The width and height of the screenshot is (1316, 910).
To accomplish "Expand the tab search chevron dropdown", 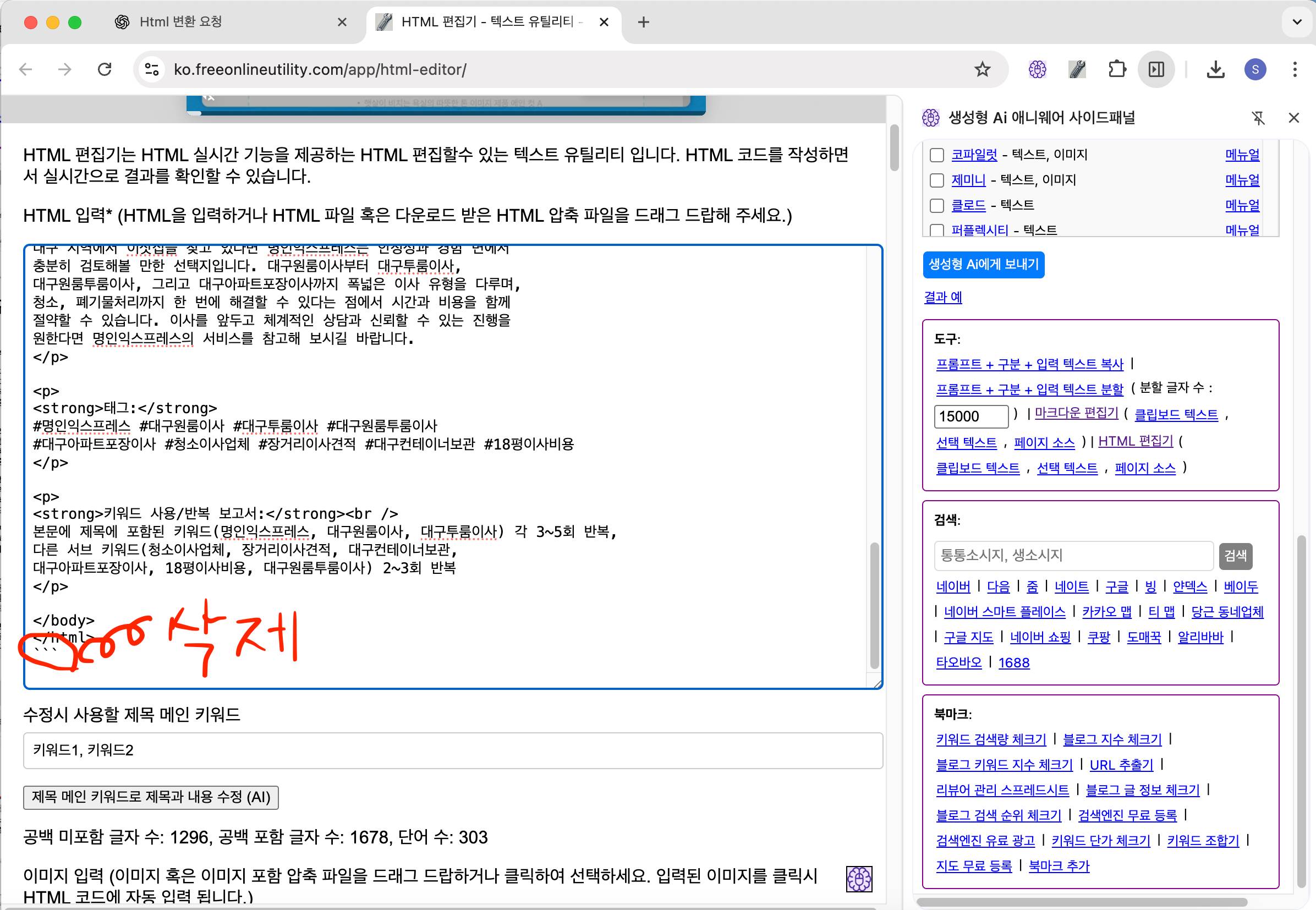I will coord(1297,22).
